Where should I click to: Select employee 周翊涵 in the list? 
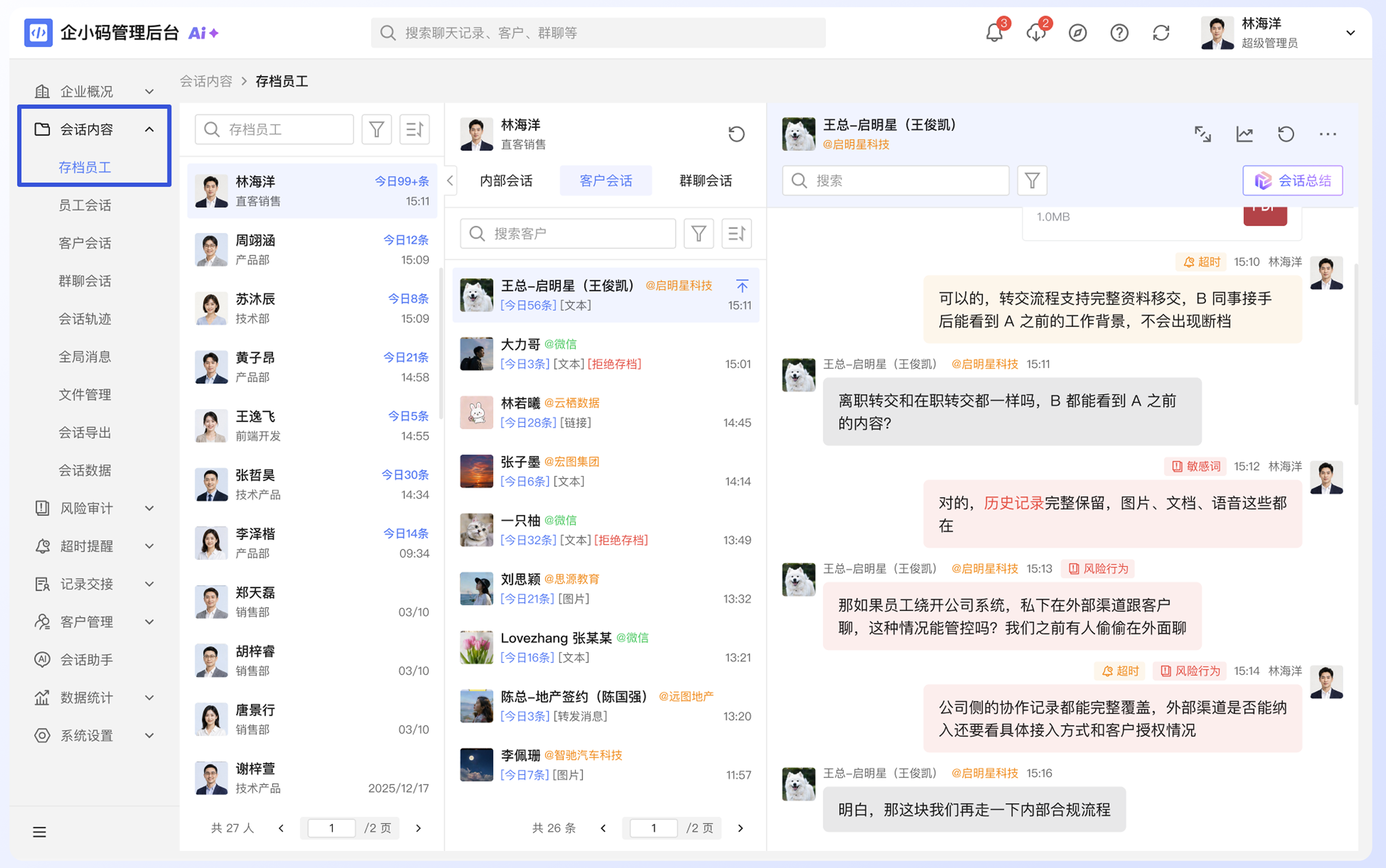pos(312,250)
